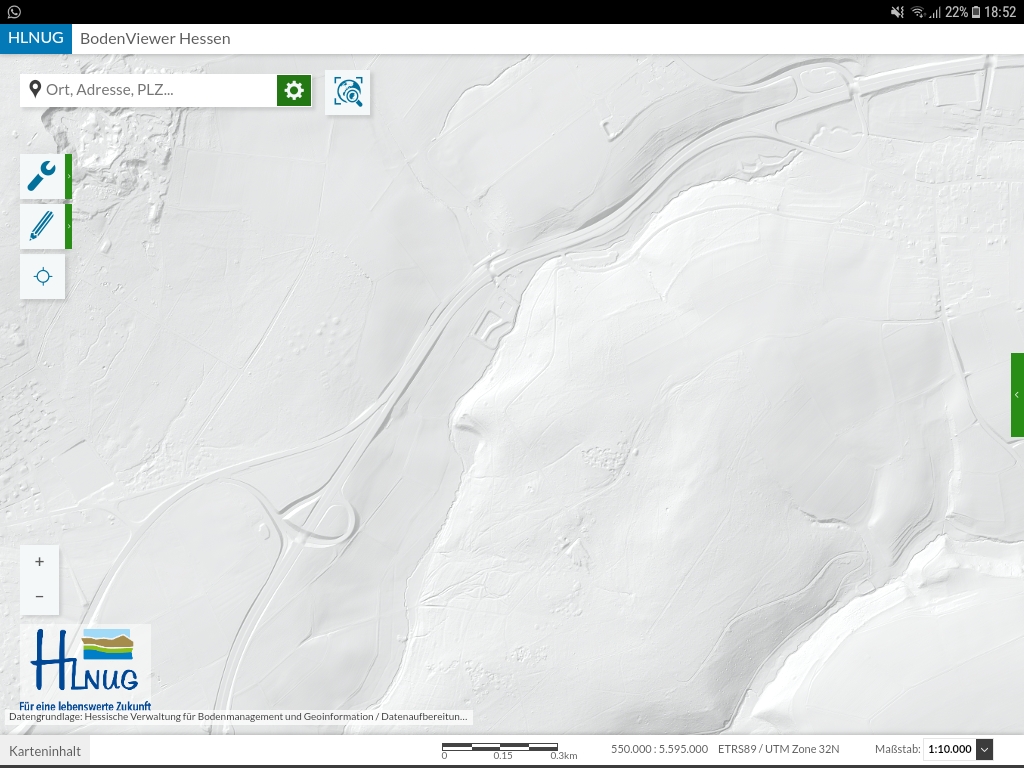Image resolution: width=1024 pixels, height=768 pixels.
Task: Open the Karteninhalt tab
Action: [45, 750]
